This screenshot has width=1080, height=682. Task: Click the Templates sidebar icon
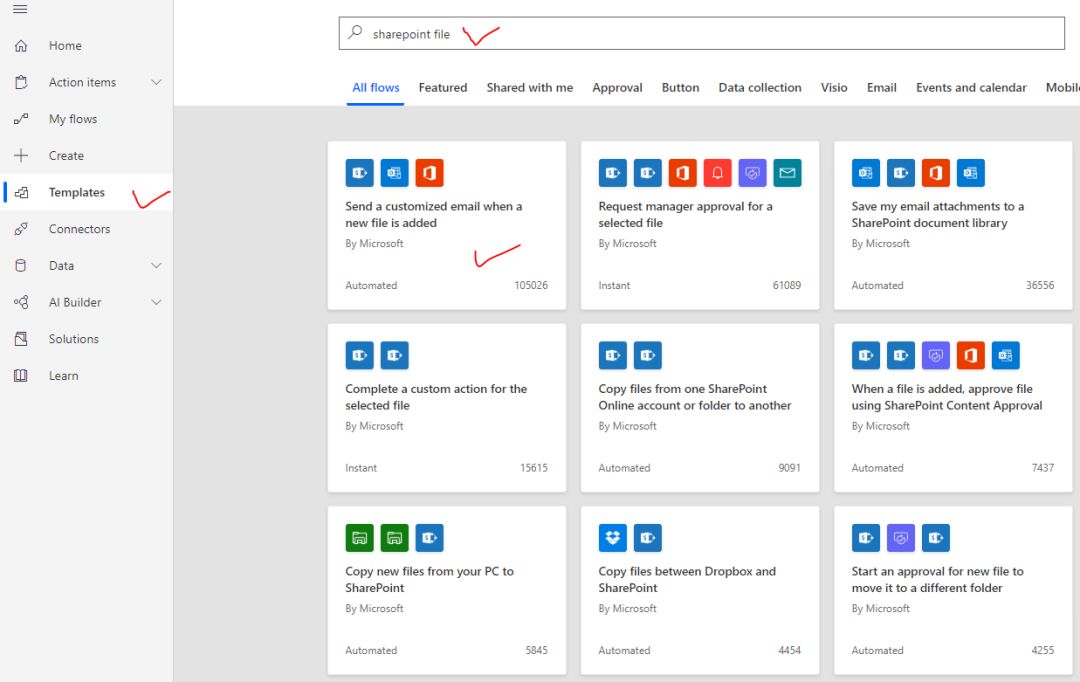click(x=21, y=192)
